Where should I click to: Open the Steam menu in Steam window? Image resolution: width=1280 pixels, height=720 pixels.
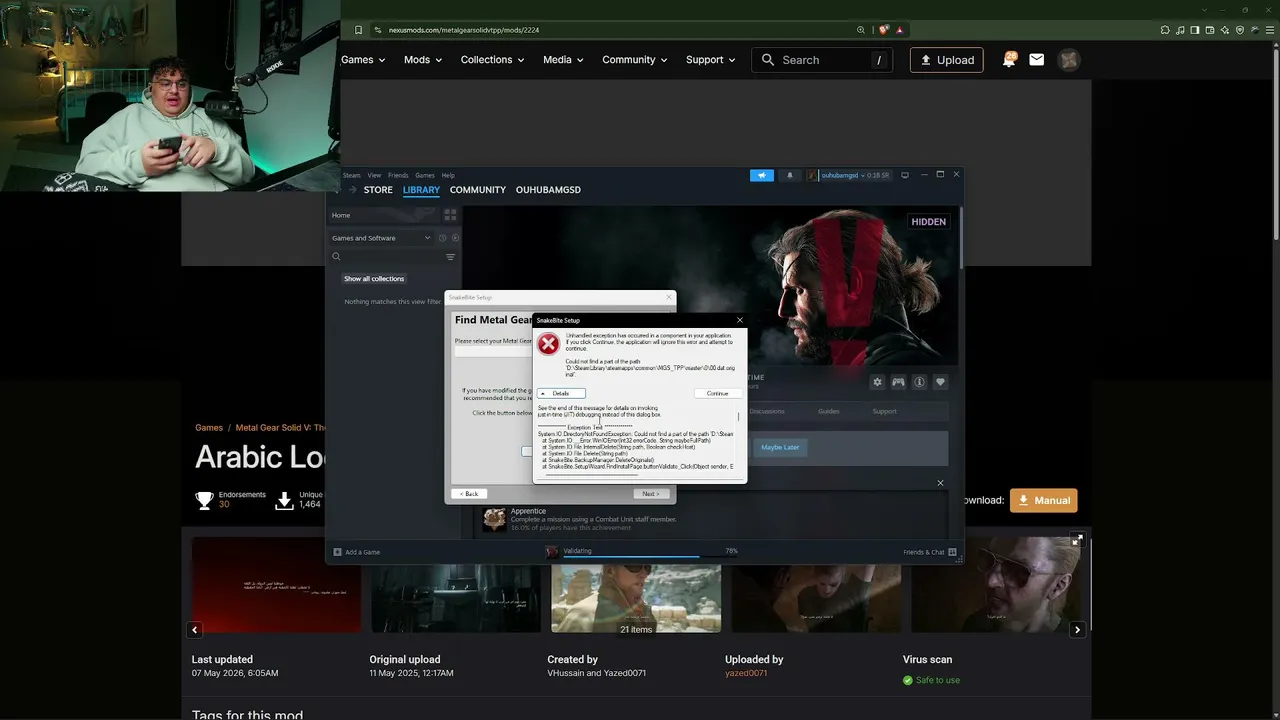(x=352, y=175)
